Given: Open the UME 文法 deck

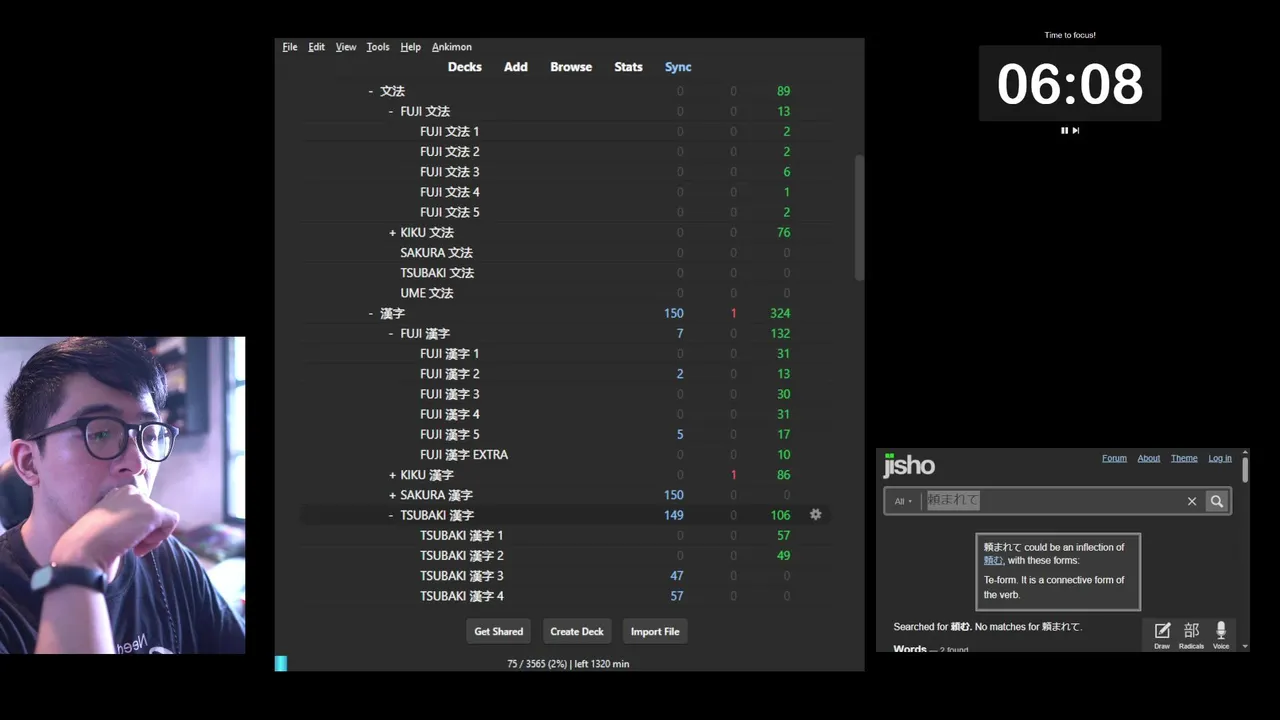Looking at the screenshot, I should [x=427, y=293].
